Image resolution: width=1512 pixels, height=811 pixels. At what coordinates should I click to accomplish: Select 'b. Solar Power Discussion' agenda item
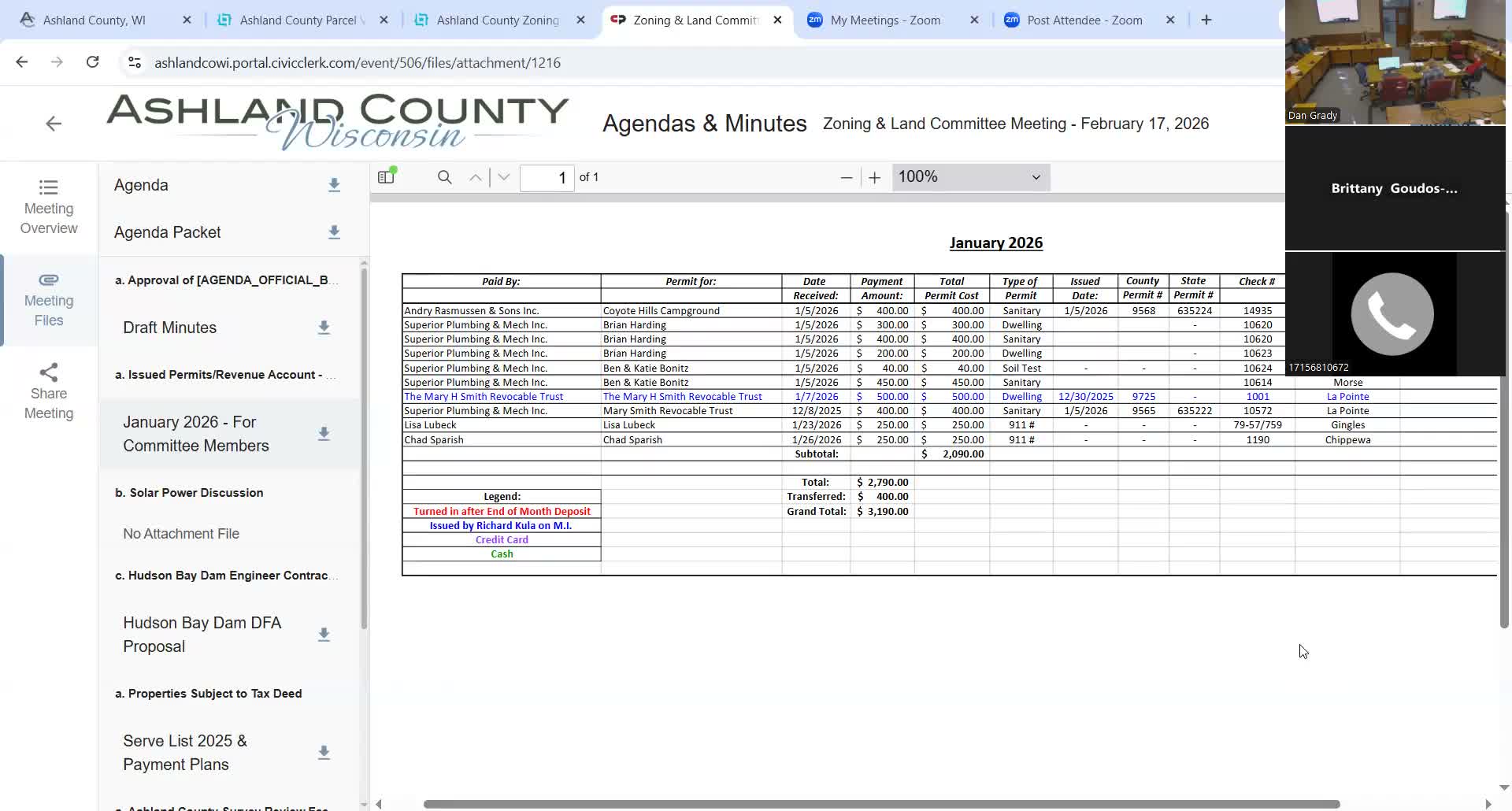[x=189, y=493]
